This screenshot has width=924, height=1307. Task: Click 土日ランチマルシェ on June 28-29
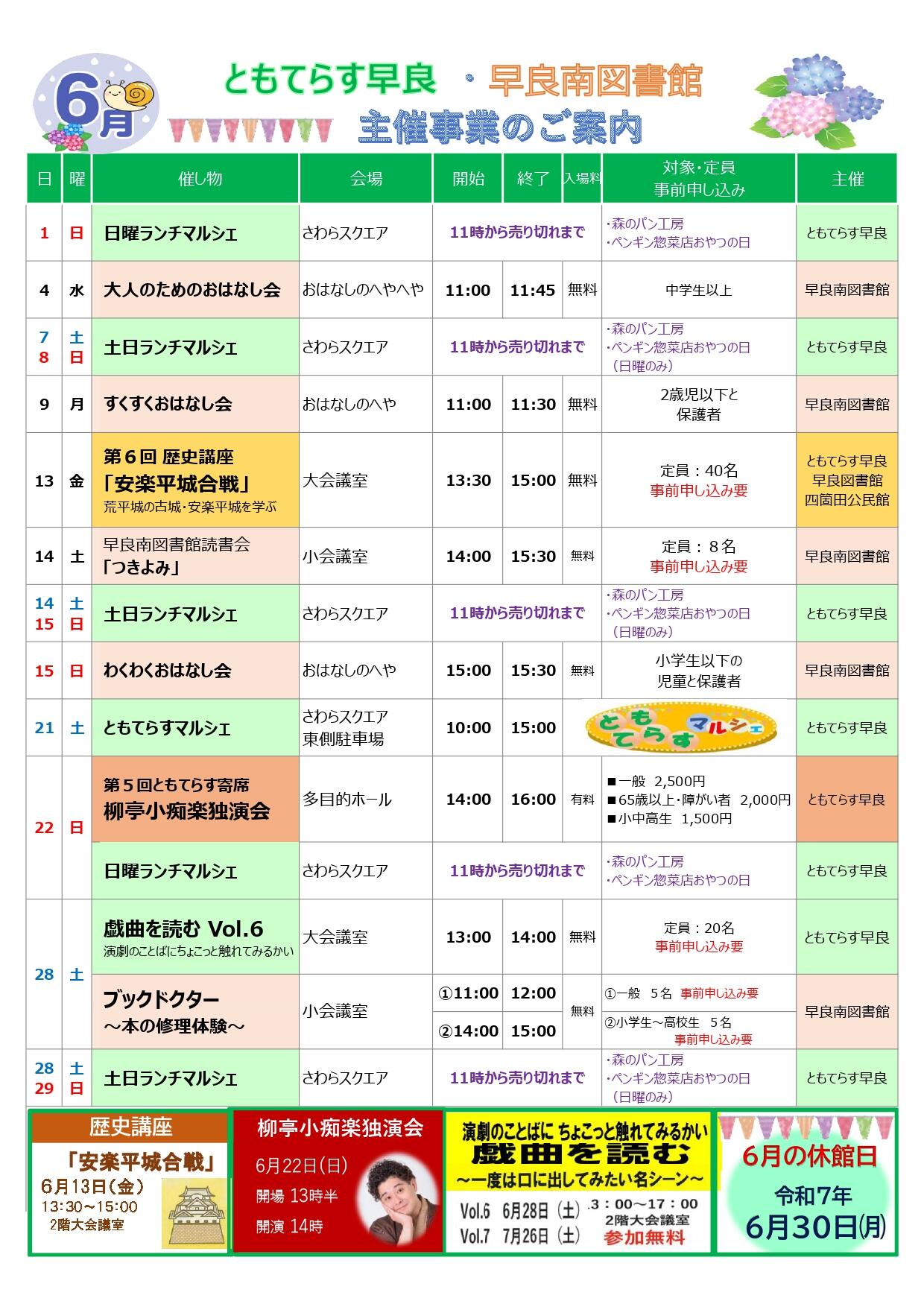click(195, 1077)
